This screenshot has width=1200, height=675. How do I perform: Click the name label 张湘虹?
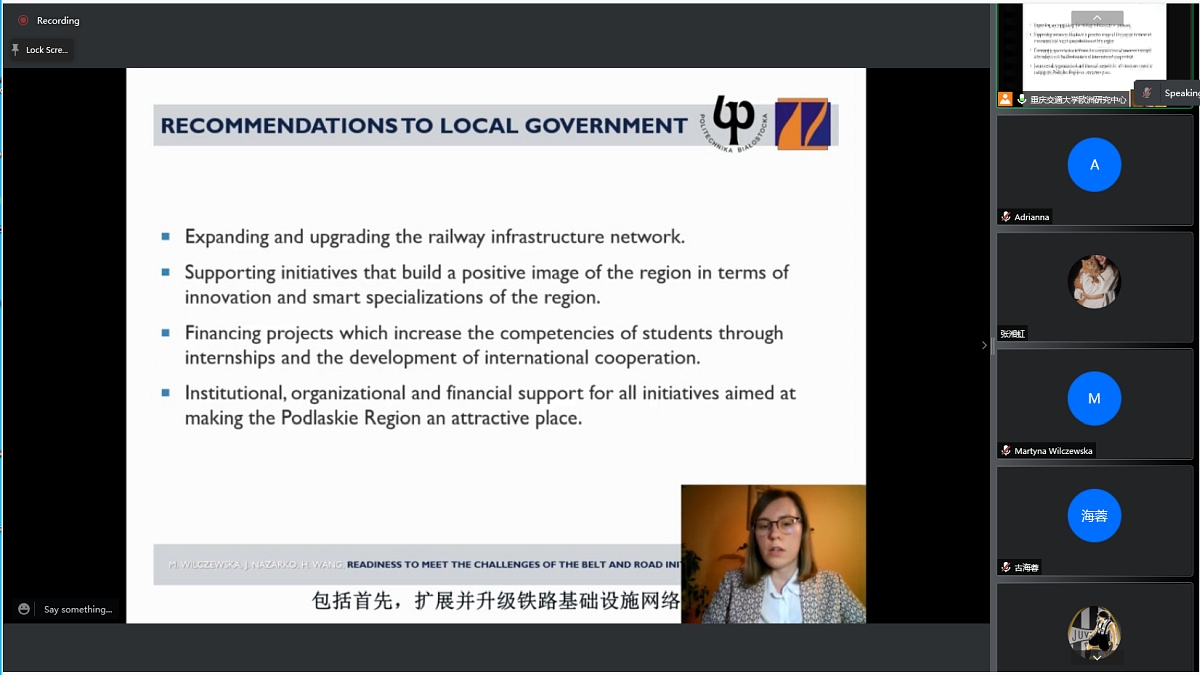tap(1013, 334)
